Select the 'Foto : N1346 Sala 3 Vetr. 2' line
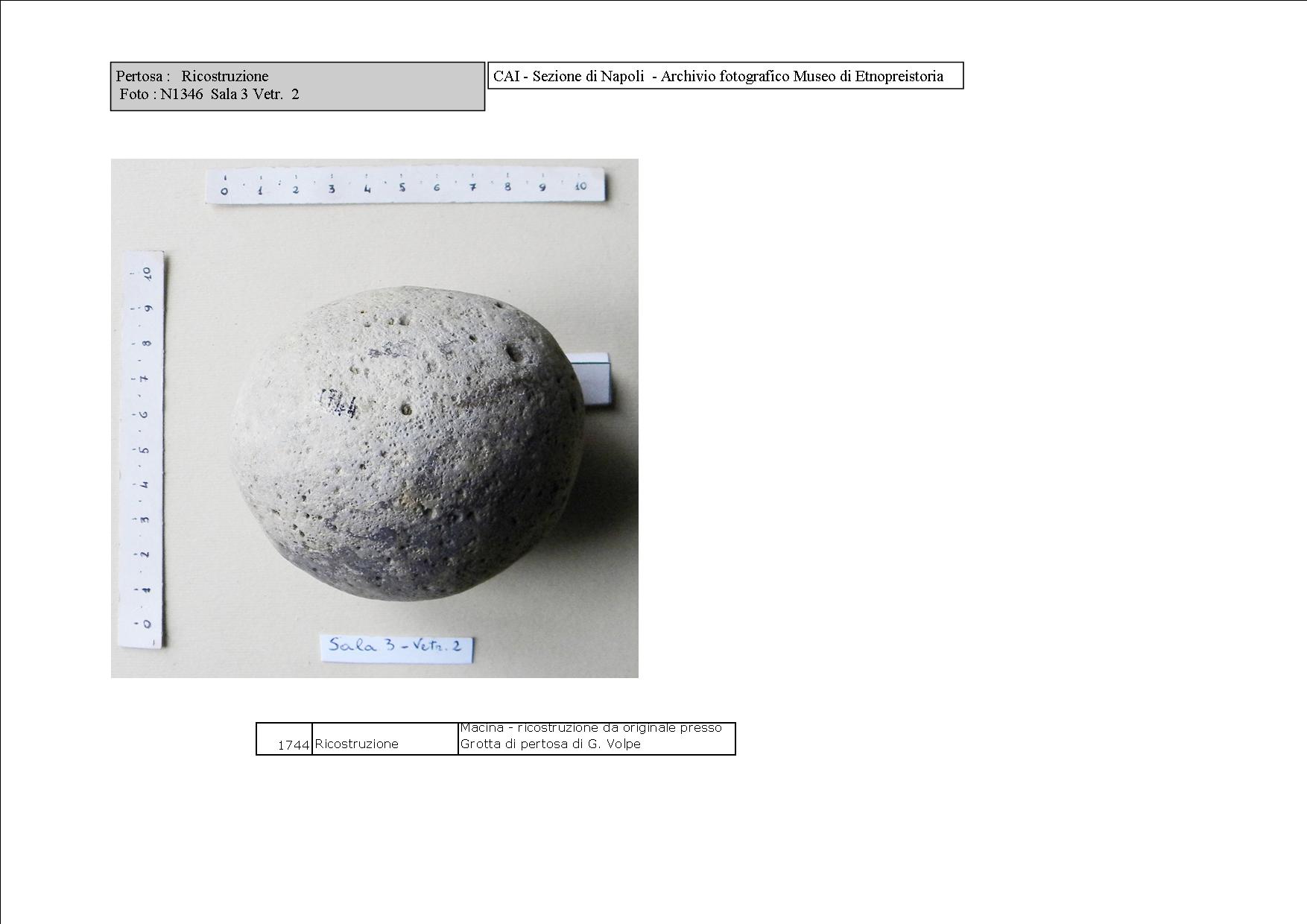1307x924 pixels. pyautogui.click(x=209, y=95)
